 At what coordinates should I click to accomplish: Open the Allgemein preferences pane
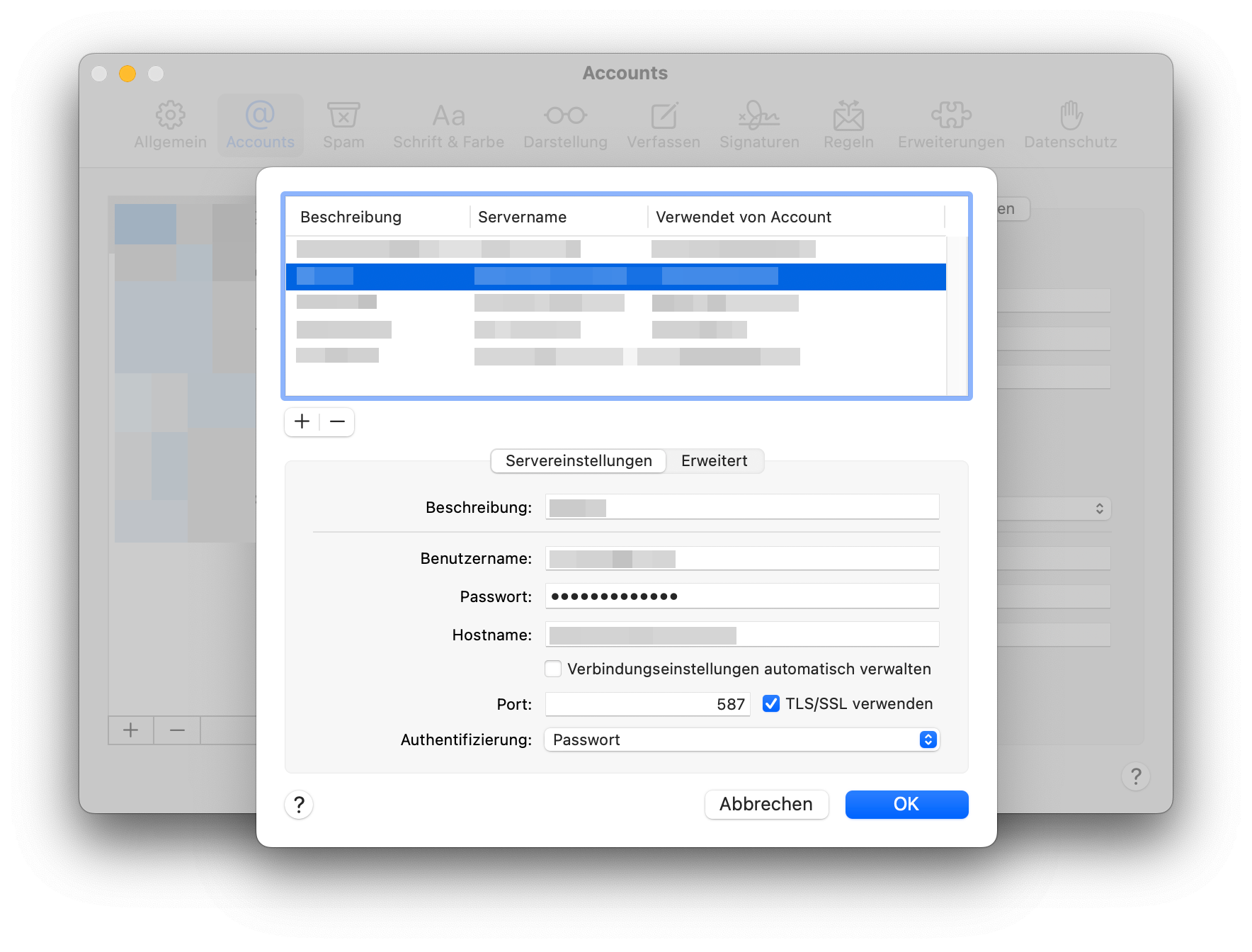click(x=170, y=125)
